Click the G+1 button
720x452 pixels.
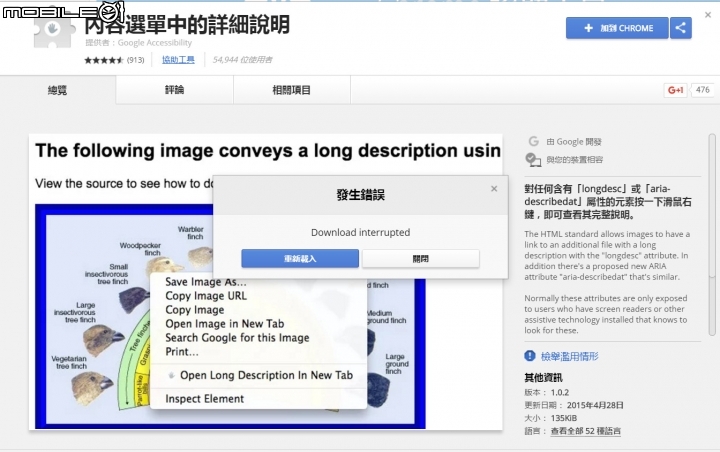tap(675, 90)
